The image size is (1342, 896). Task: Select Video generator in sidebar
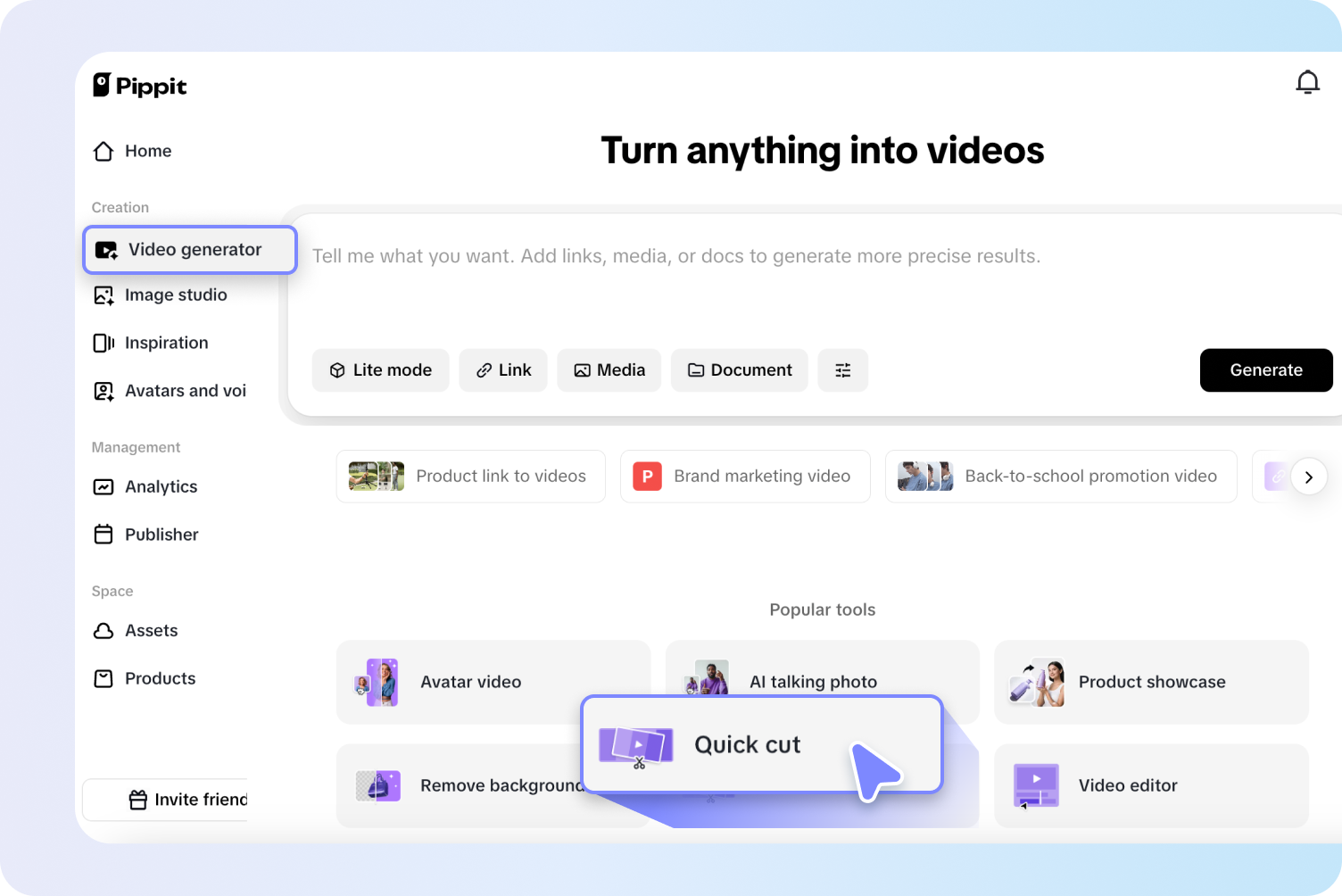coord(190,250)
